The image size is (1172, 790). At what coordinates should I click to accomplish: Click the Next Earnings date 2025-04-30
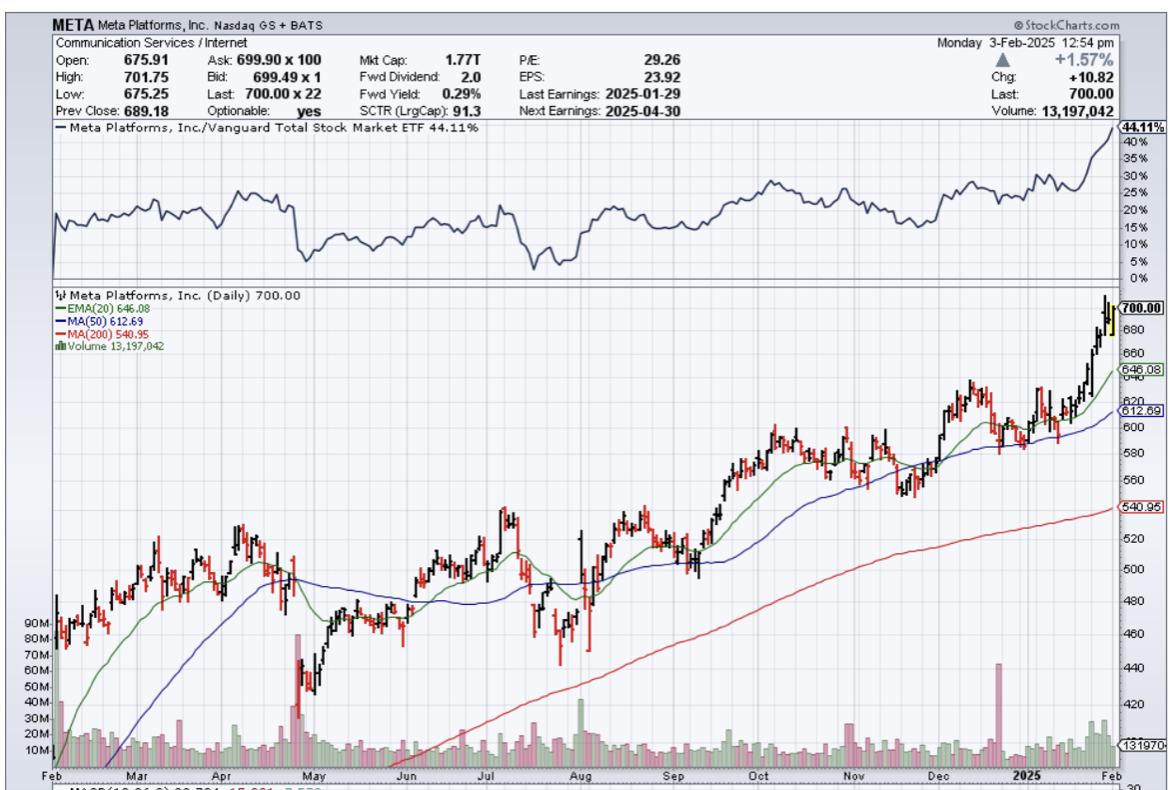(642, 111)
